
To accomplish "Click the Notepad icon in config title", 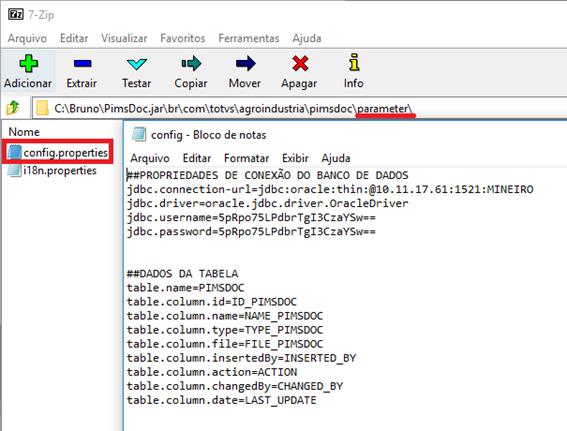I will click(x=139, y=134).
